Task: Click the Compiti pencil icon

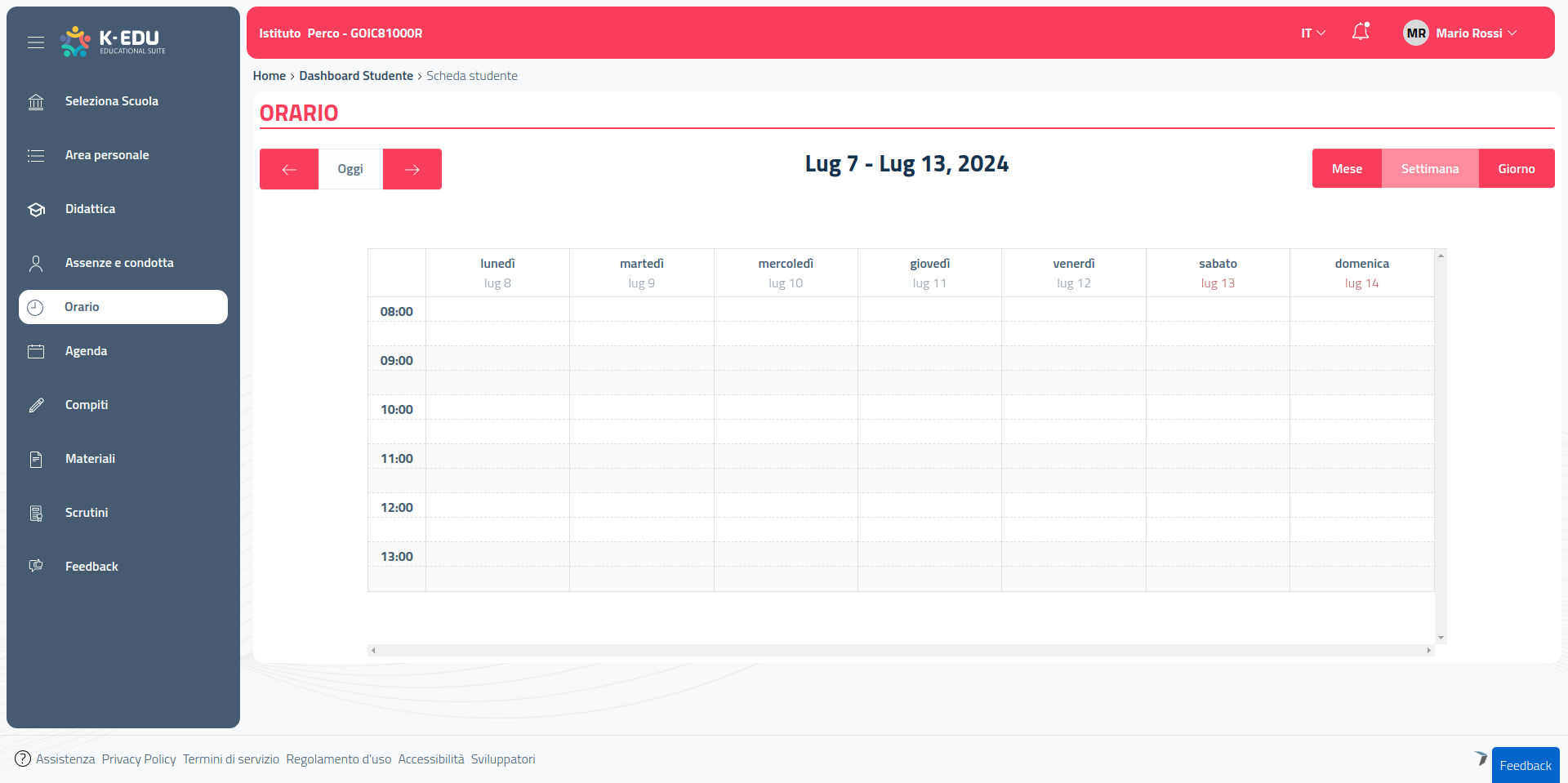Action: [36, 406]
